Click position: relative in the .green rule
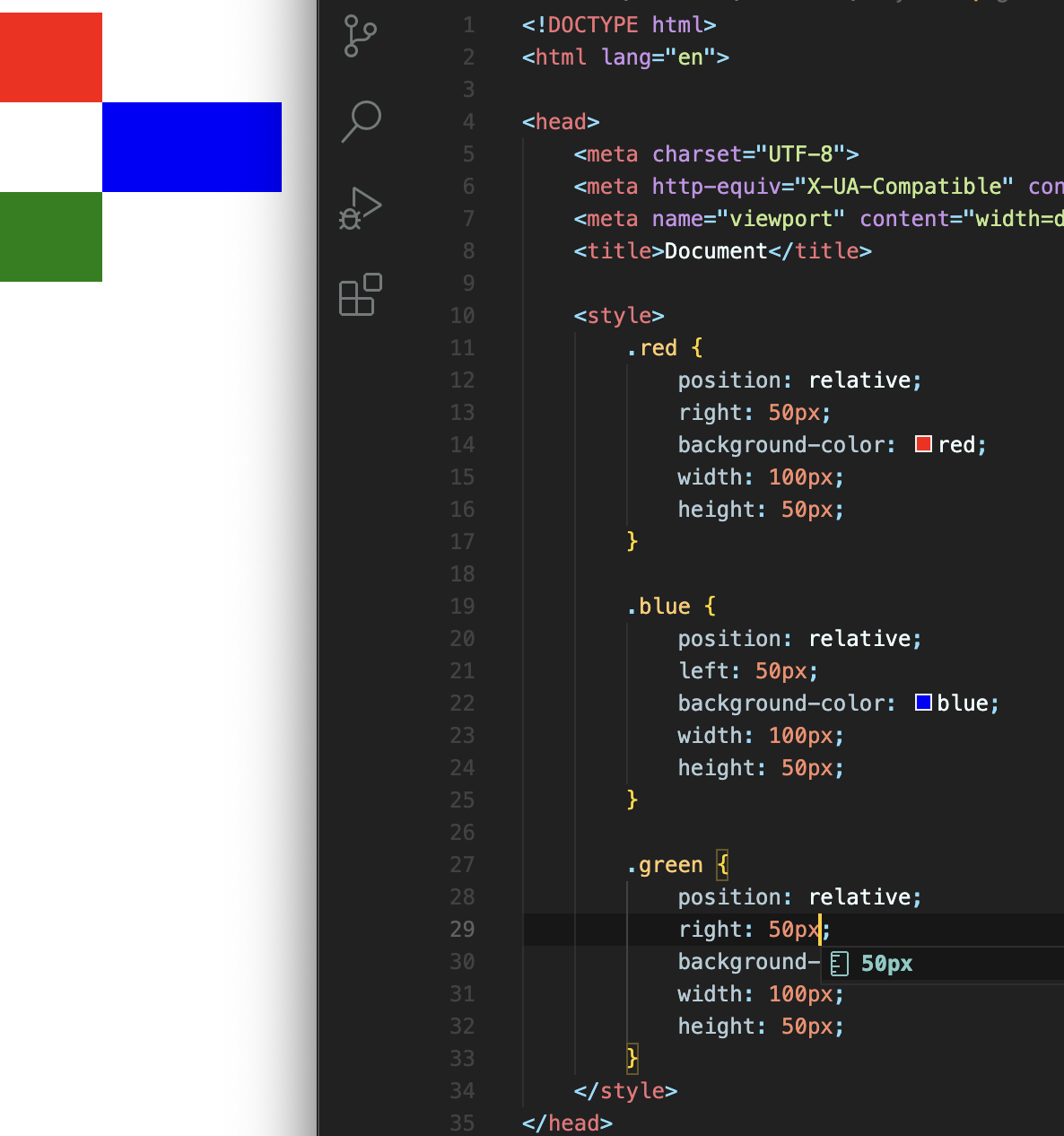 pyautogui.click(x=799, y=897)
